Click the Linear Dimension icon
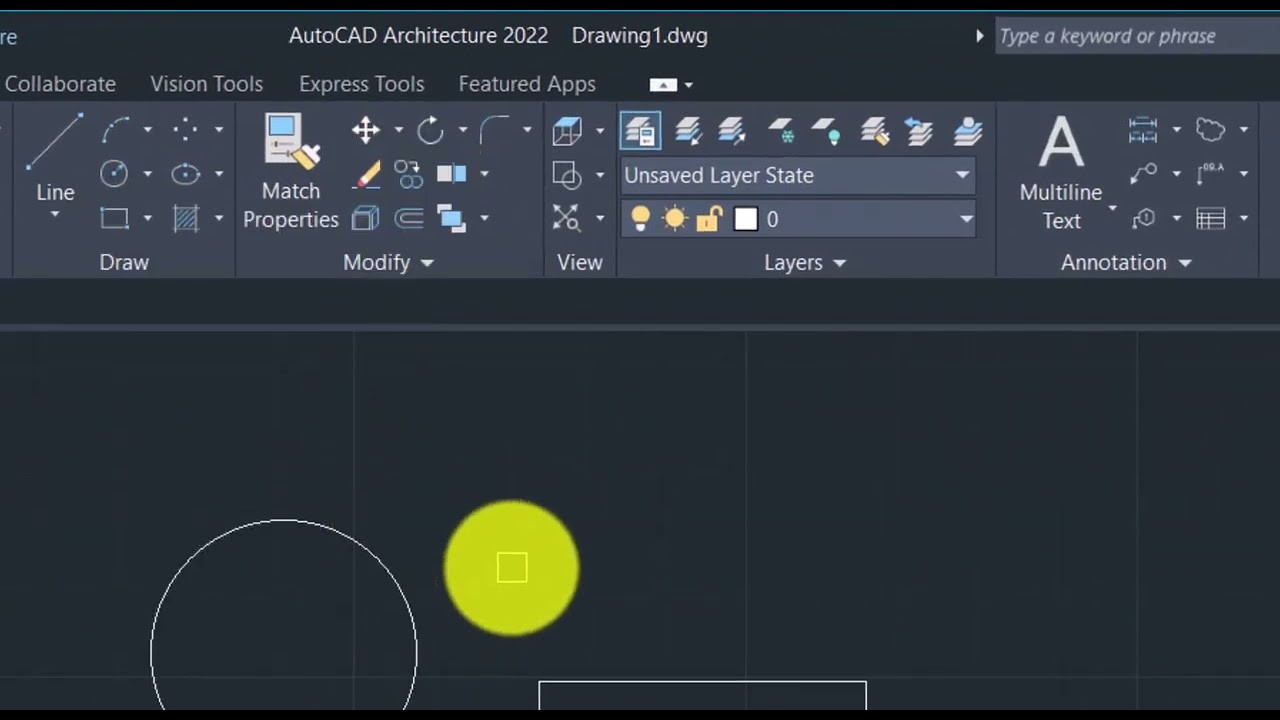This screenshot has width=1280, height=720. coord(1143,130)
